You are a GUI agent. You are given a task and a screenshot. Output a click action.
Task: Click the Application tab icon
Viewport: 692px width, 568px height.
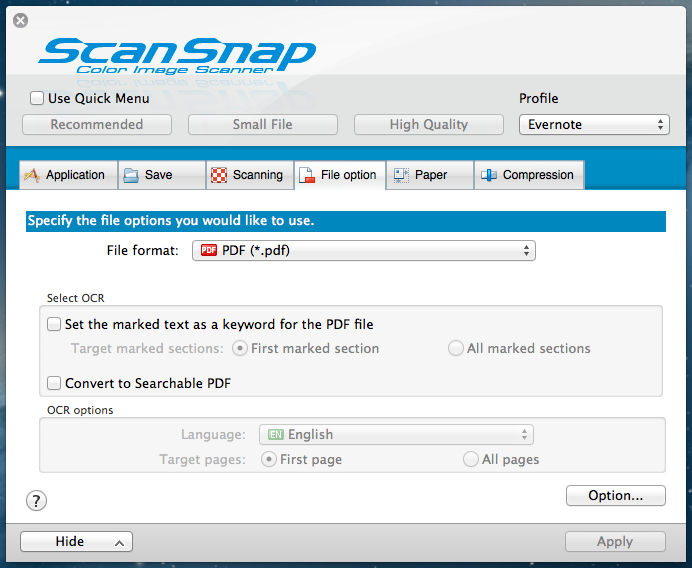pyautogui.click(x=32, y=175)
